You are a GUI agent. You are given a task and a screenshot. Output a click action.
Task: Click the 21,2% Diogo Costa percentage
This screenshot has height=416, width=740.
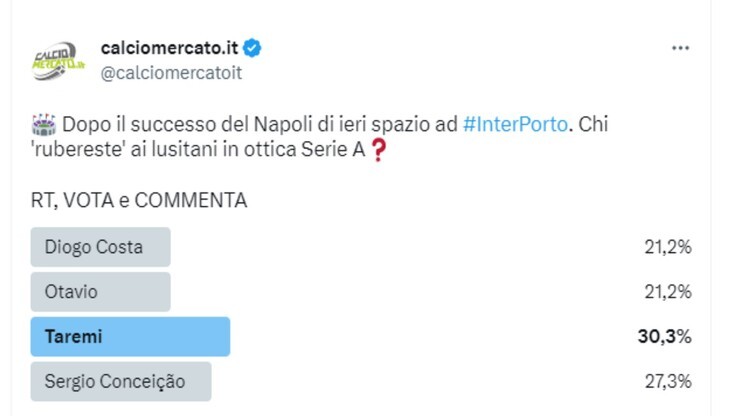(x=668, y=247)
